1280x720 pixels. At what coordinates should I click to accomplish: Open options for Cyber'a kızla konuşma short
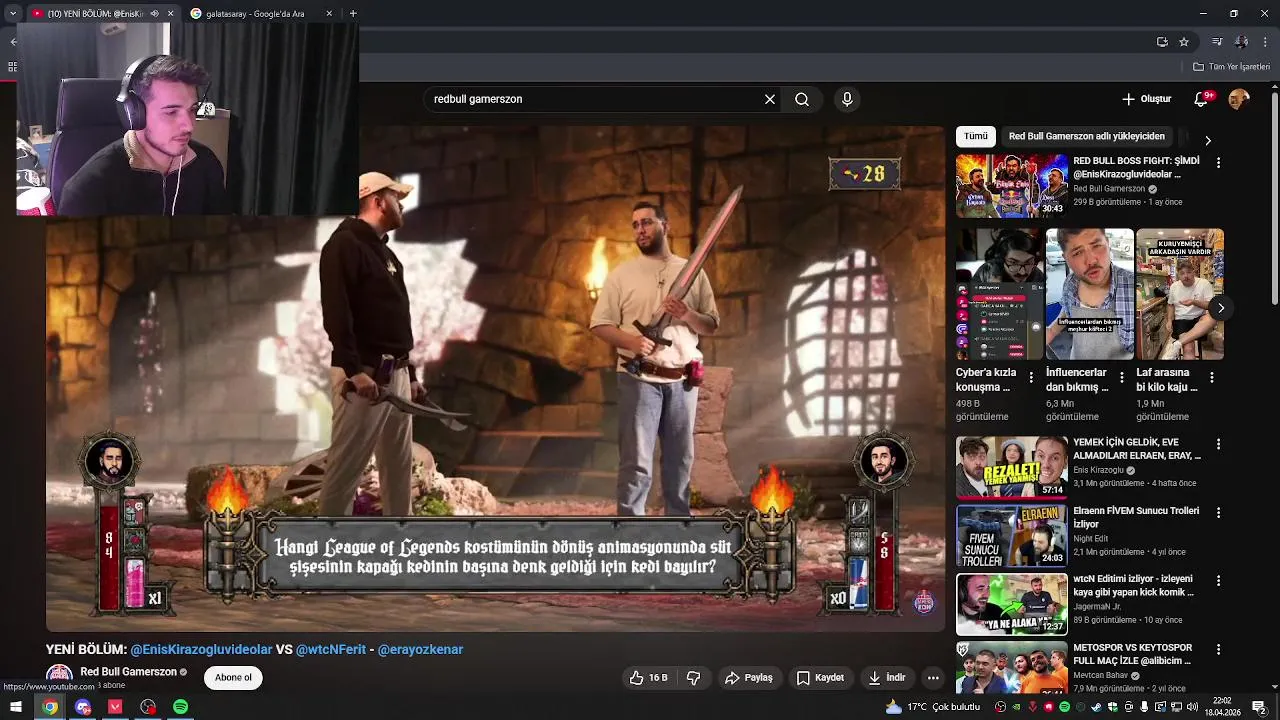click(1031, 378)
